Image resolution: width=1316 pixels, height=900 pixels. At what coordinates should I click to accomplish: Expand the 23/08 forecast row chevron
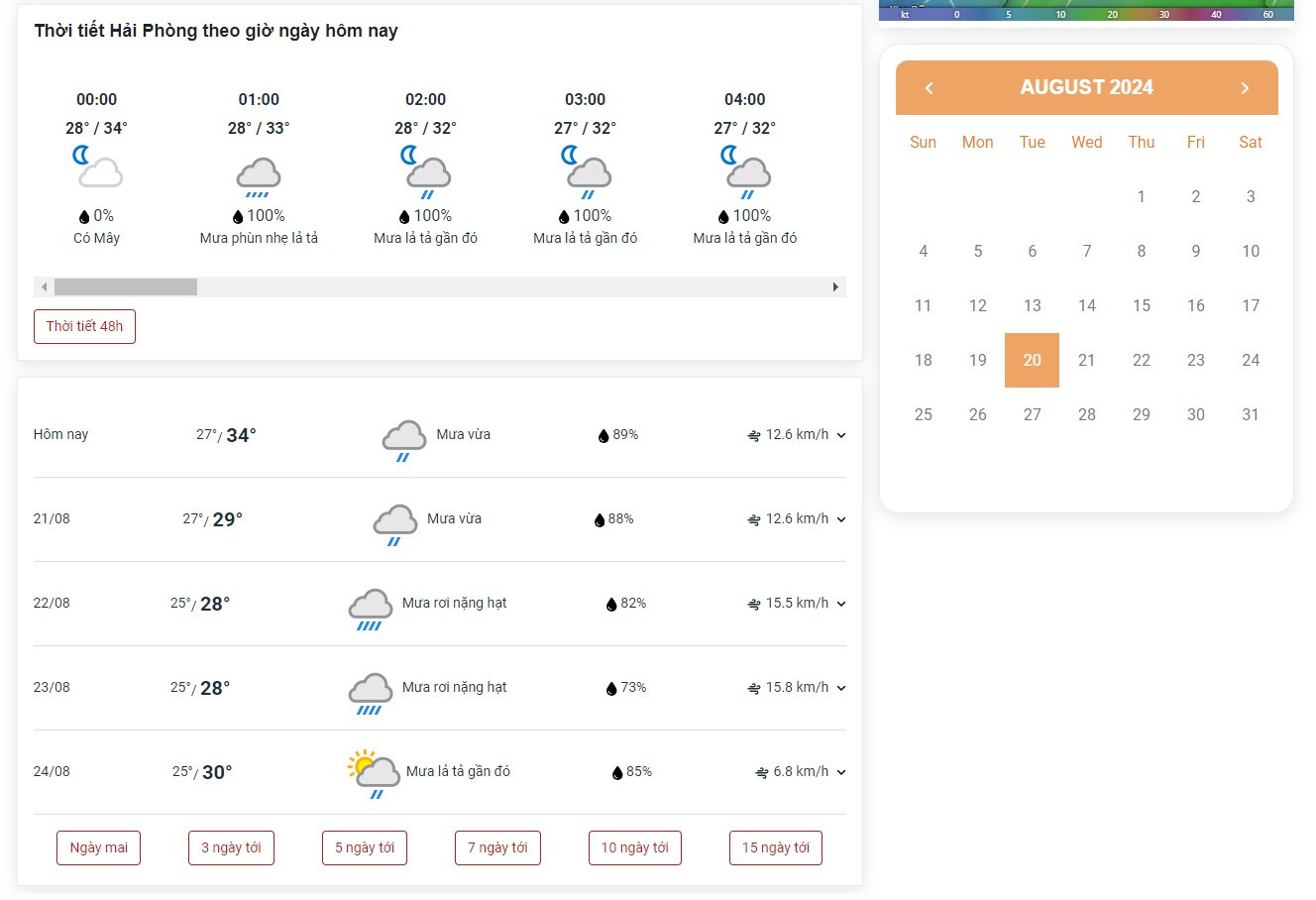(841, 688)
